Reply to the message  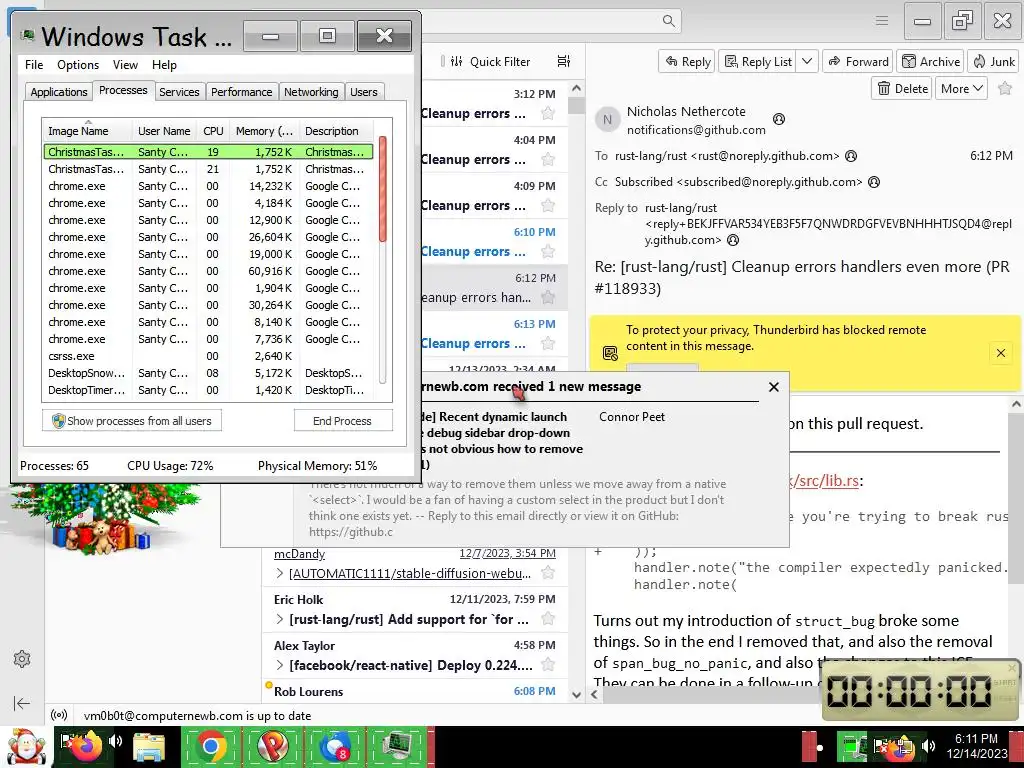pyautogui.click(x=687, y=61)
